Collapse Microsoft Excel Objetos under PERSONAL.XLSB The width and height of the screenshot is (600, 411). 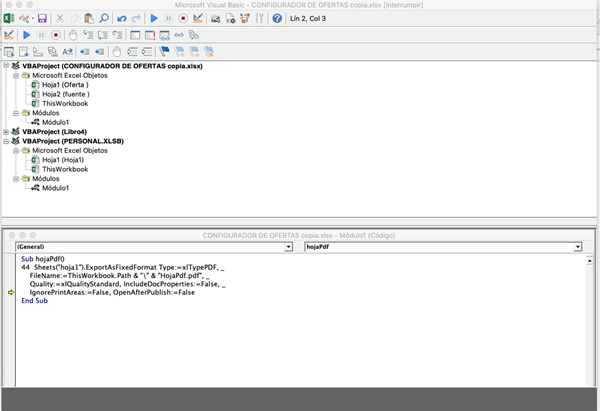[16, 151]
